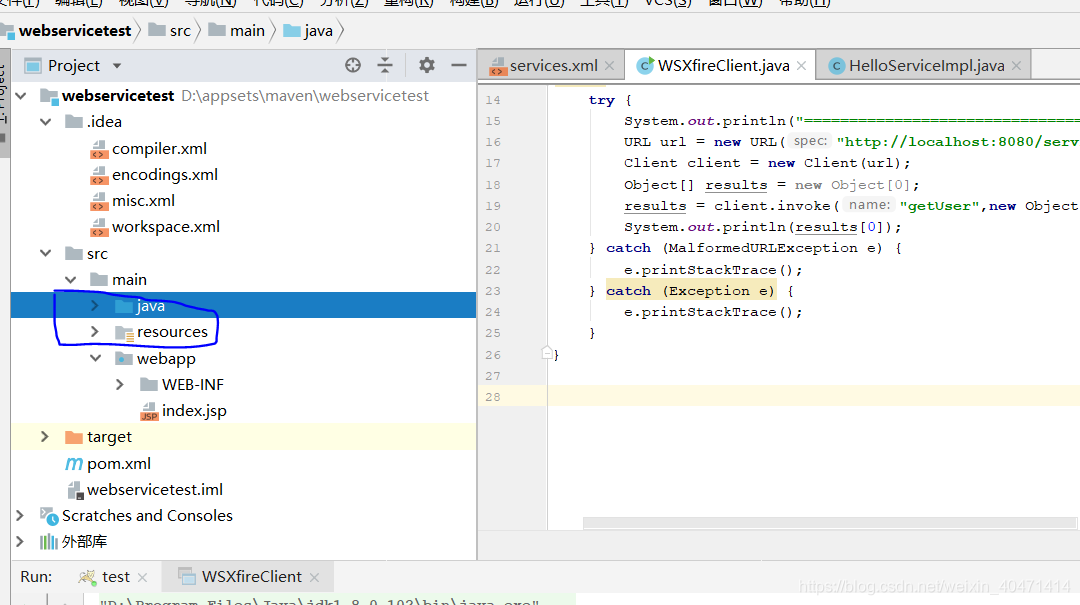
Task: Click the collapse all icon in Project panel
Action: click(x=385, y=66)
